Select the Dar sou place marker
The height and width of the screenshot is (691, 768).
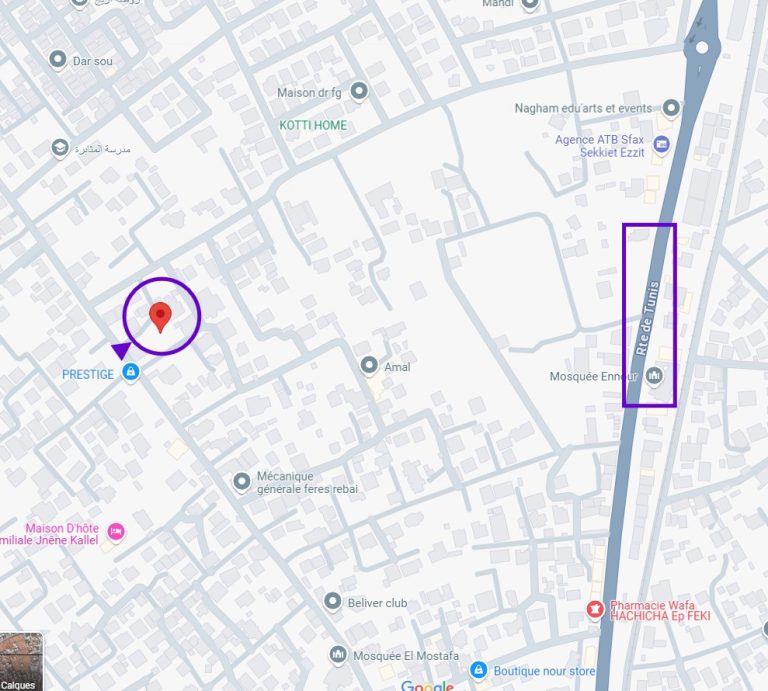[x=58, y=60]
